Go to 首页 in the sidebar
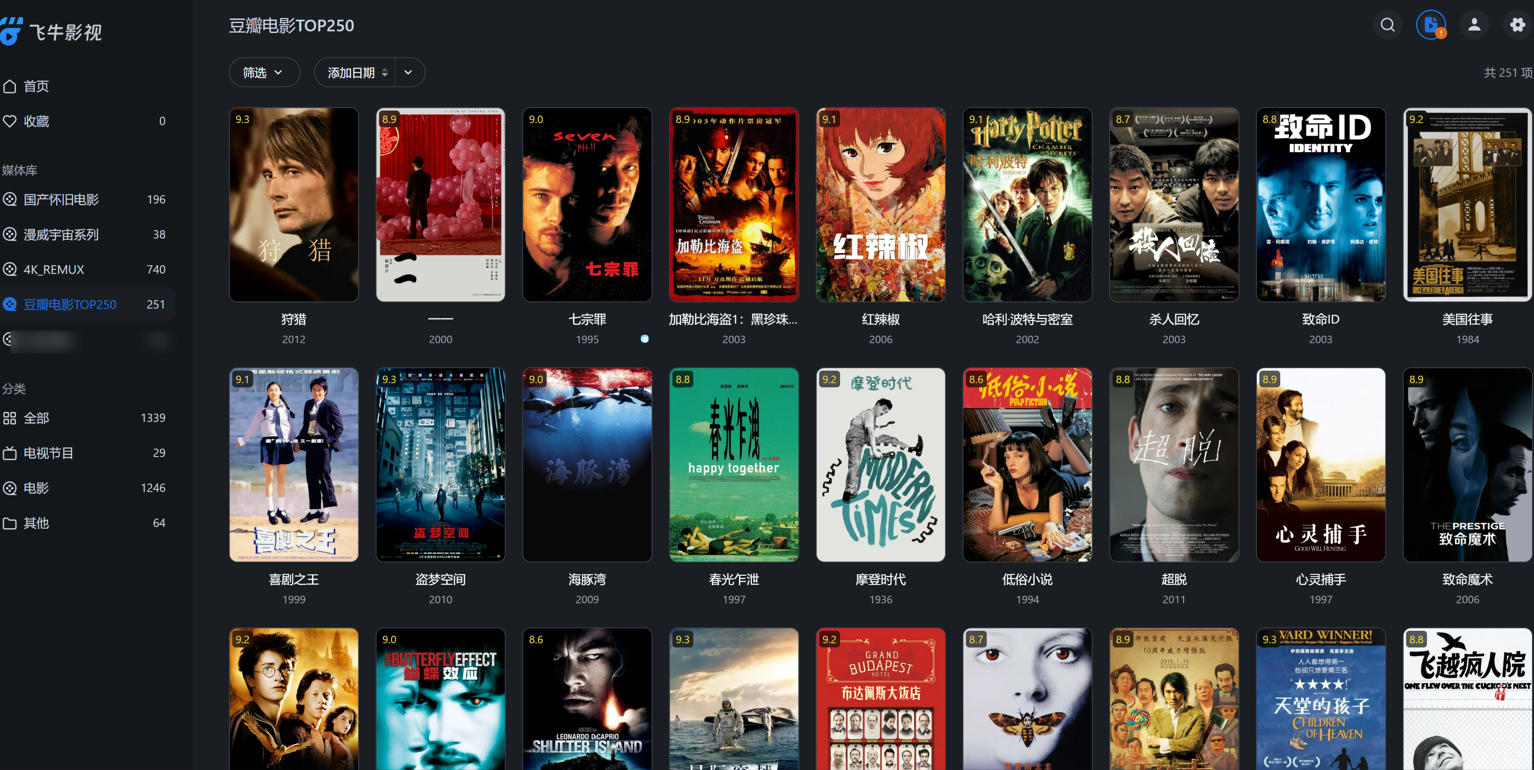The width and height of the screenshot is (1534, 770). tap(87, 86)
